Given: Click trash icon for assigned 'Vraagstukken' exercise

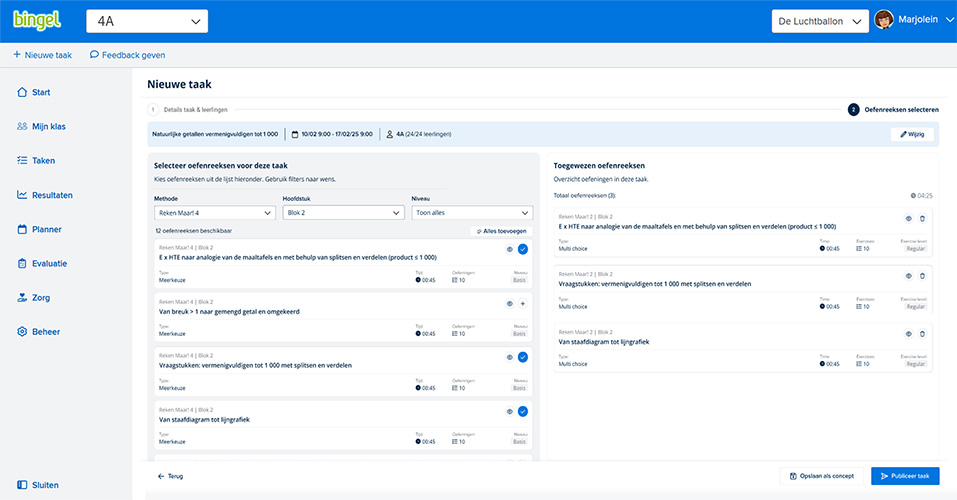Looking at the screenshot, I should click(922, 276).
